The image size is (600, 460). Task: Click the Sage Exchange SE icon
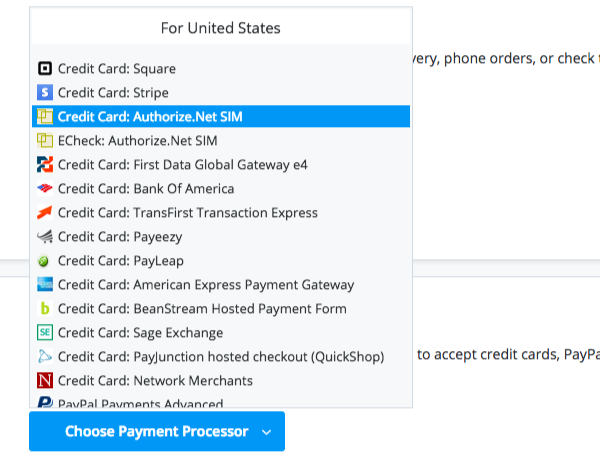[44, 333]
